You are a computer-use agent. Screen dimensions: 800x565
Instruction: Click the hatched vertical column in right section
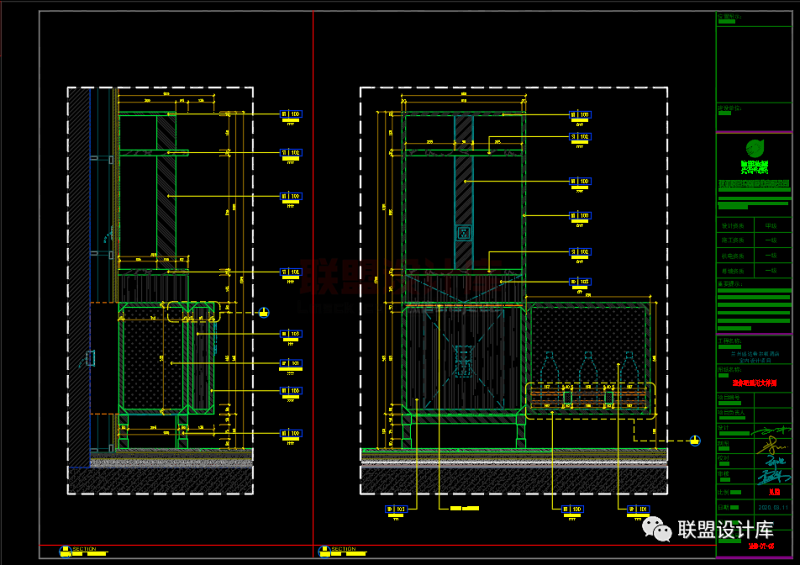tap(464, 190)
